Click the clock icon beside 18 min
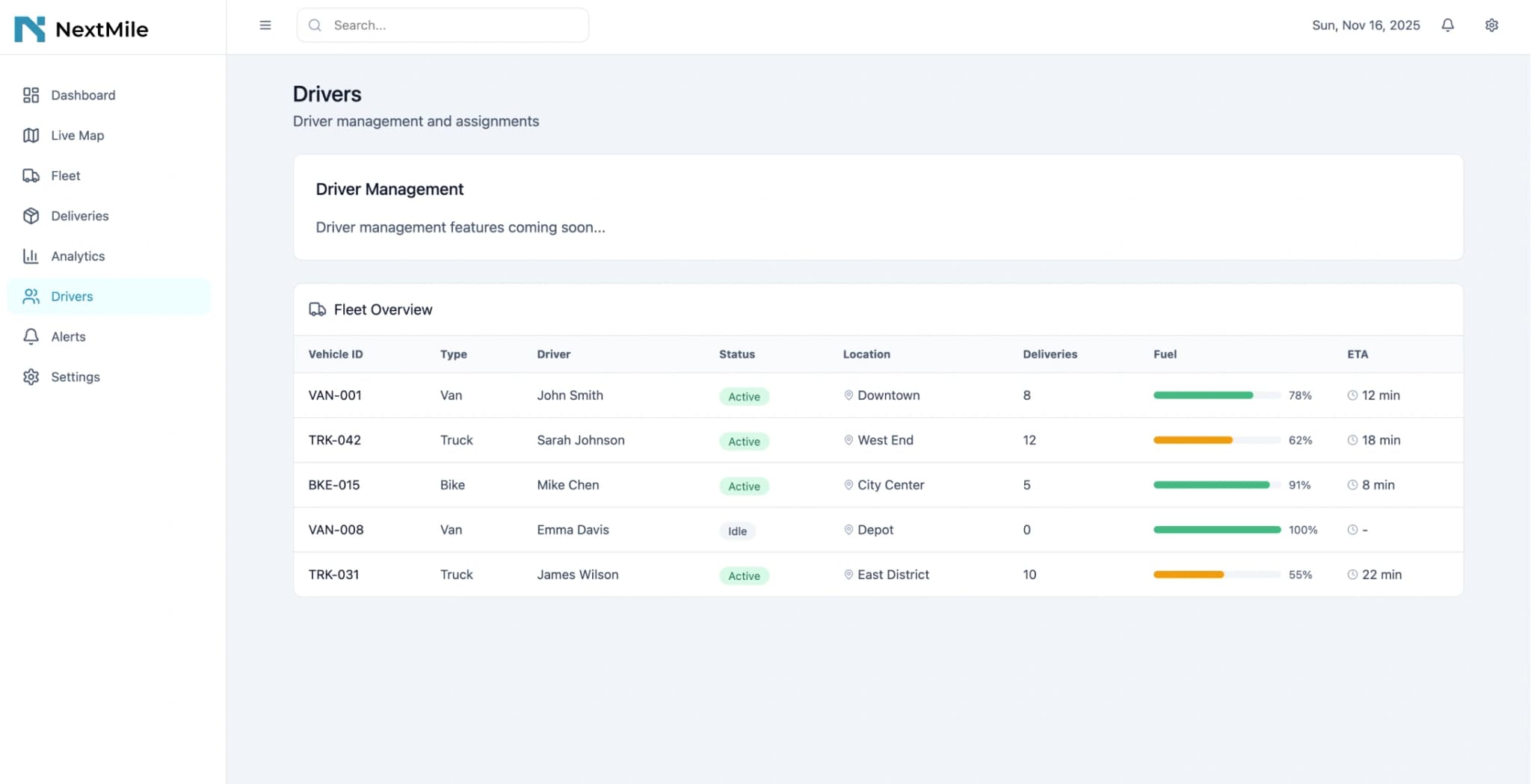This screenshot has height=784, width=1531. (x=1352, y=440)
